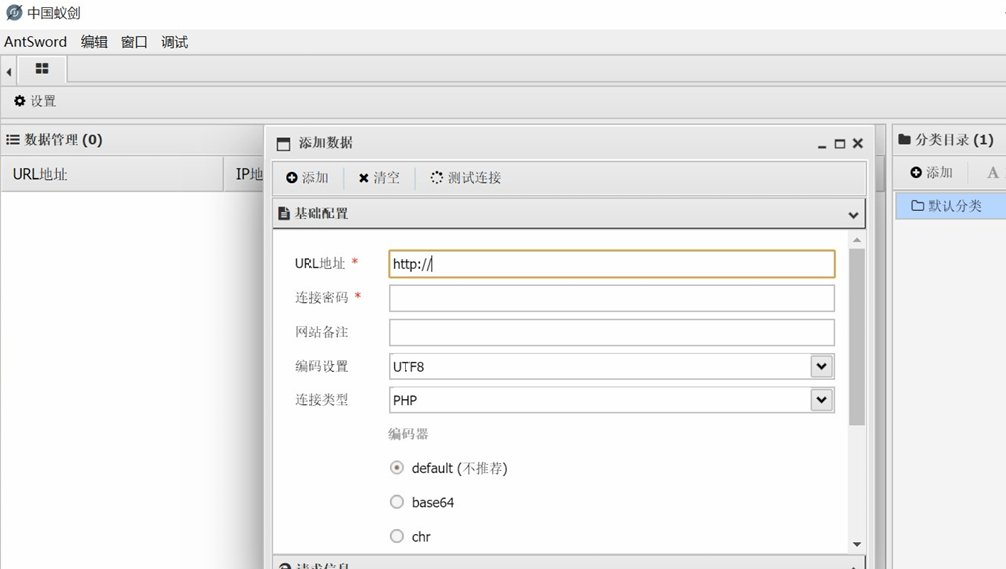Screen dimensions: 1006x569
Task: Select the default (不推荐) encoder
Action: 397,468
